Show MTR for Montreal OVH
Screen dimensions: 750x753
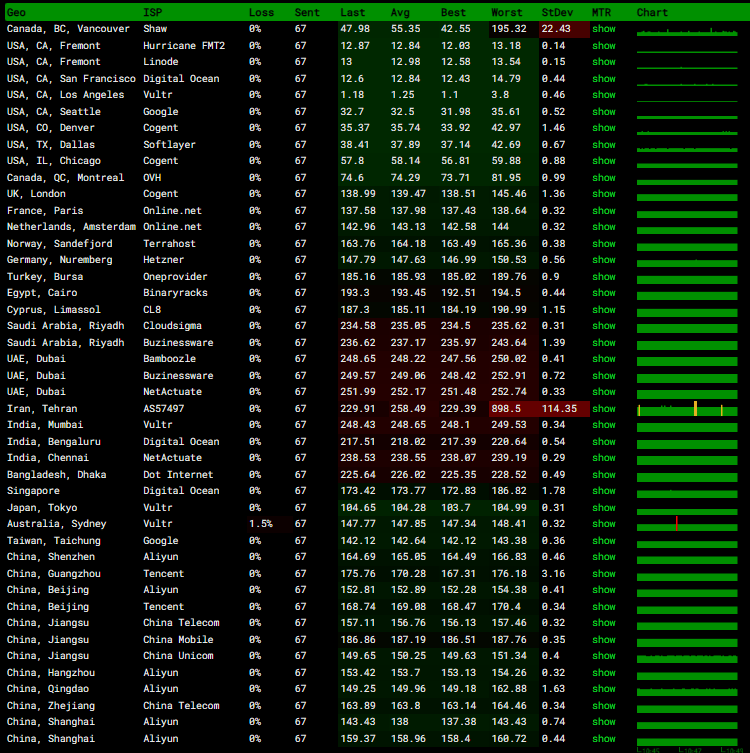604,178
